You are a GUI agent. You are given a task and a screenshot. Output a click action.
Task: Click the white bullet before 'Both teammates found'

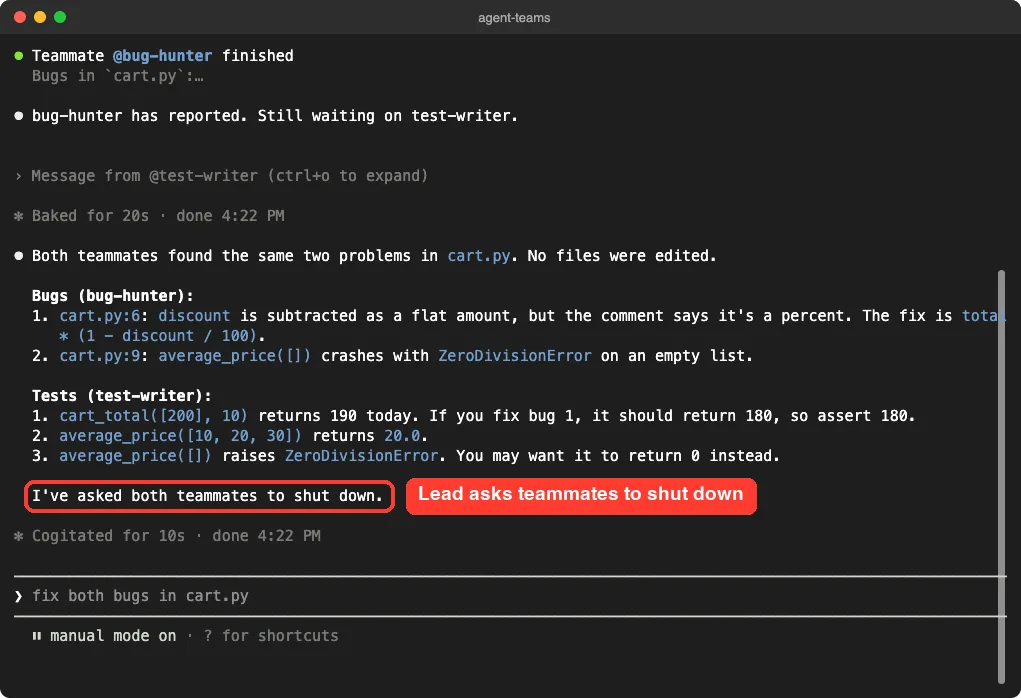[x=19, y=256]
